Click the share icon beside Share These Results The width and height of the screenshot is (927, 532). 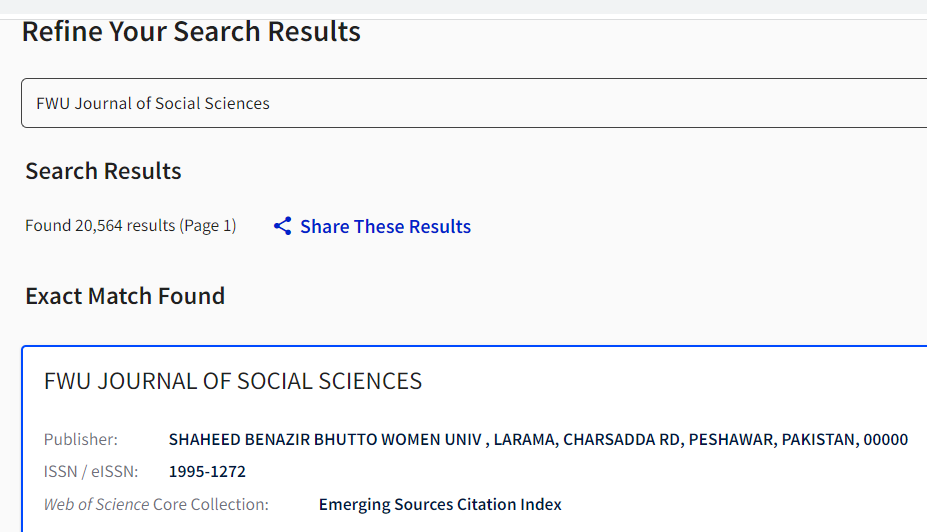[x=283, y=226]
